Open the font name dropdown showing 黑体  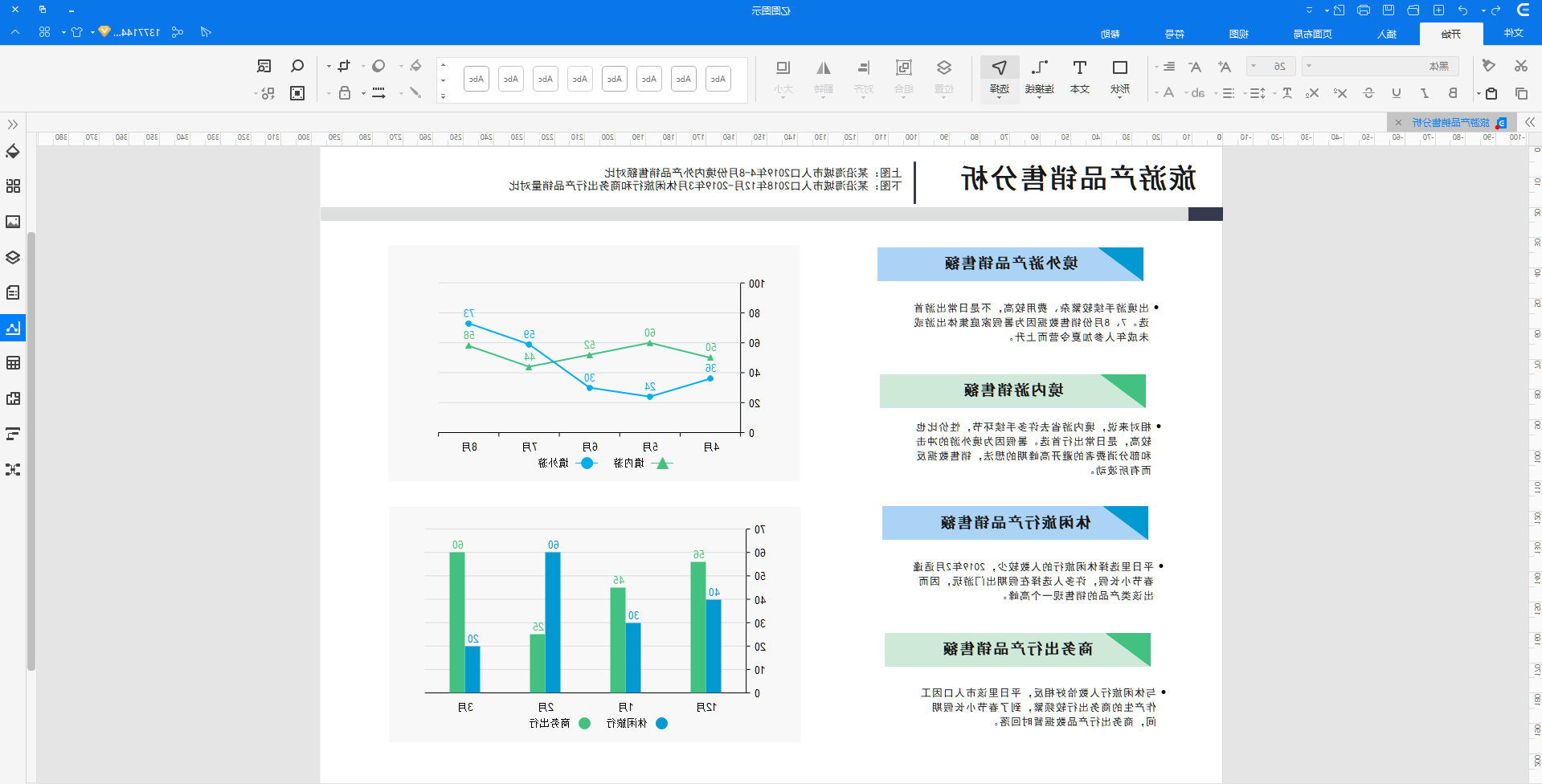(x=1380, y=66)
